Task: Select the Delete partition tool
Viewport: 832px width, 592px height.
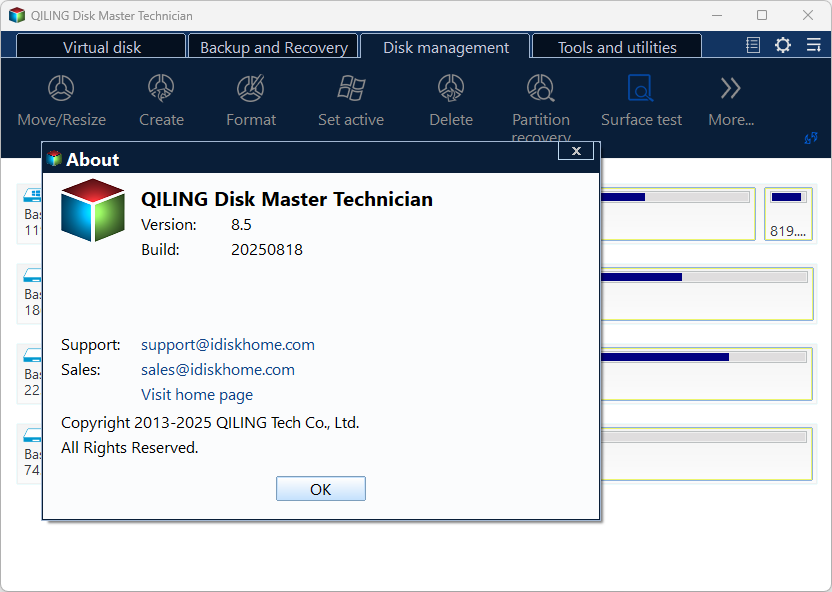Action: [x=451, y=101]
